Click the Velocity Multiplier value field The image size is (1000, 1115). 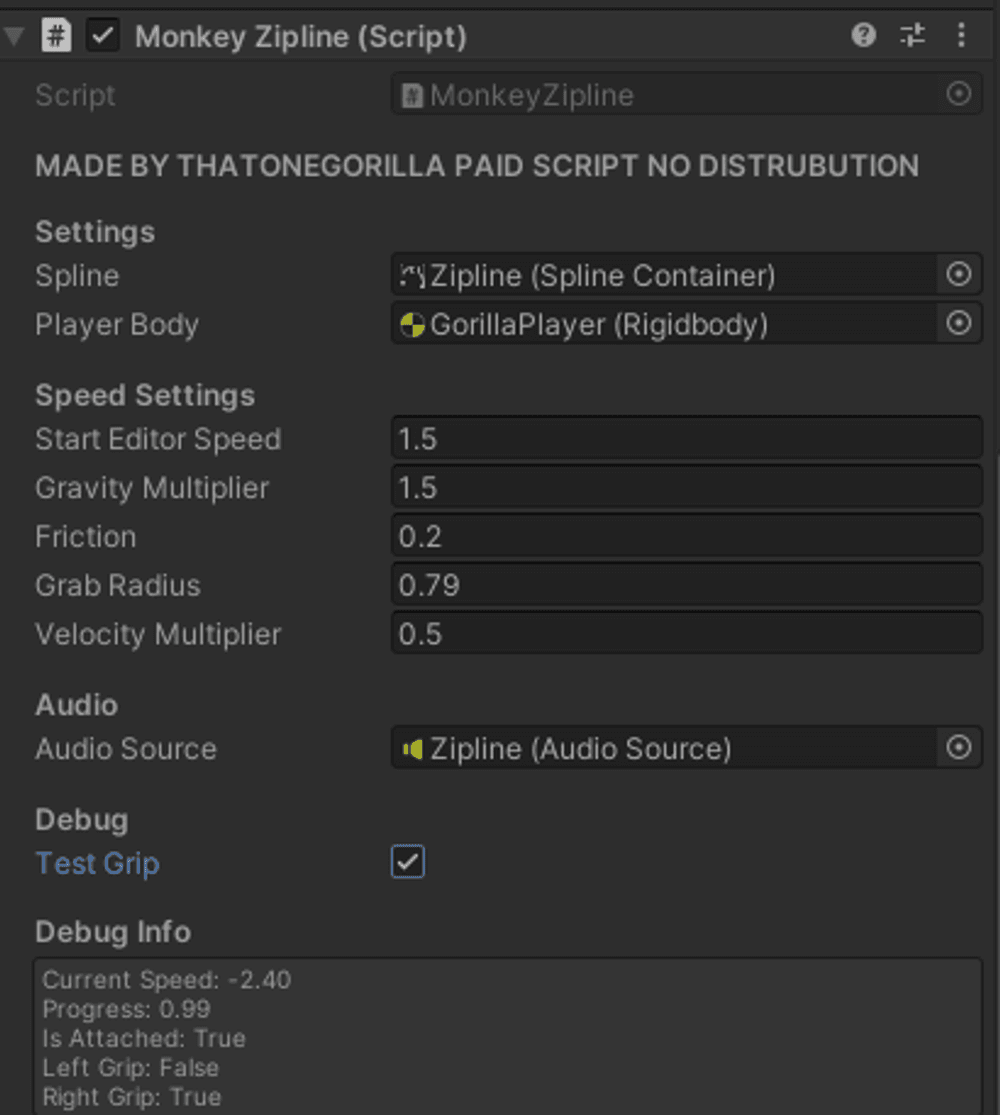click(686, 634)
